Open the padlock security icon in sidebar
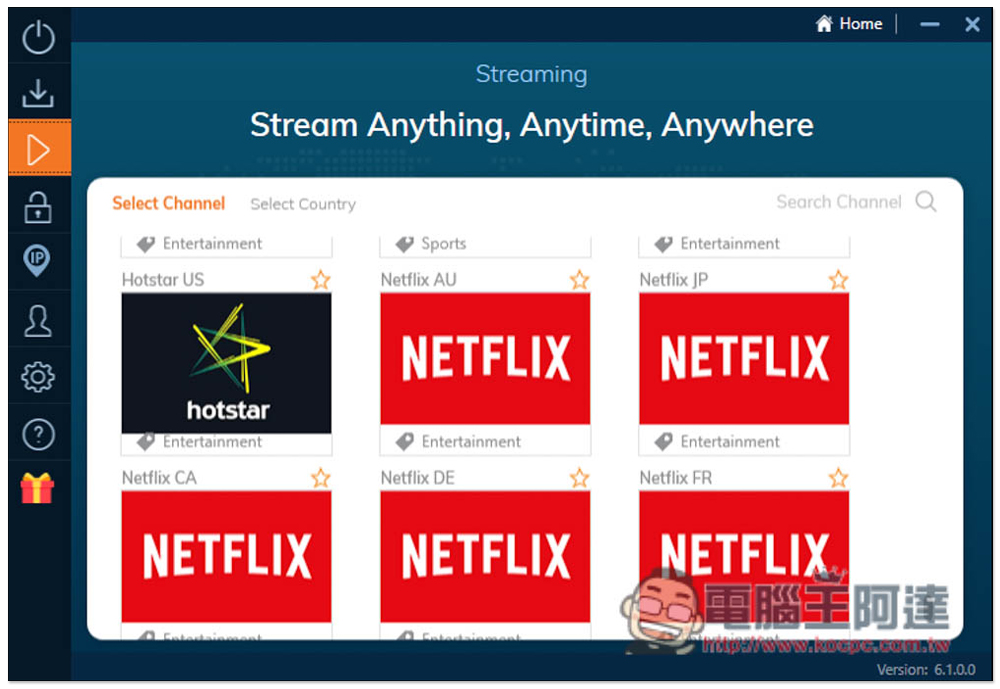 pos(38,207)
